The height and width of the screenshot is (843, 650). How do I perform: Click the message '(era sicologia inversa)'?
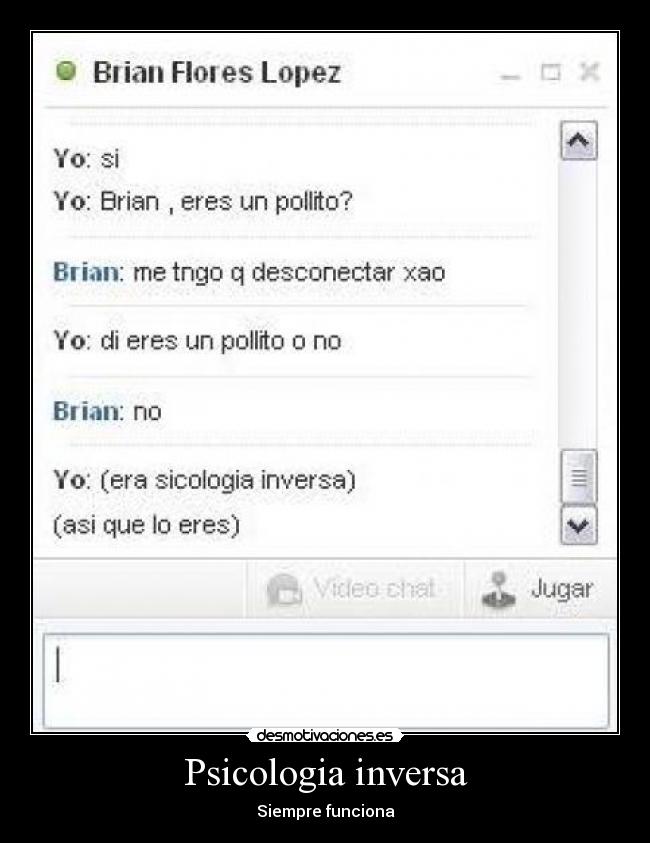click(228, 481)
